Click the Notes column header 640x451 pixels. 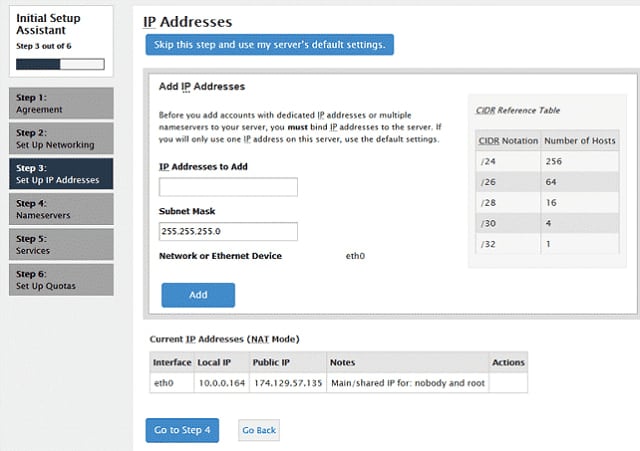point(342,362)
